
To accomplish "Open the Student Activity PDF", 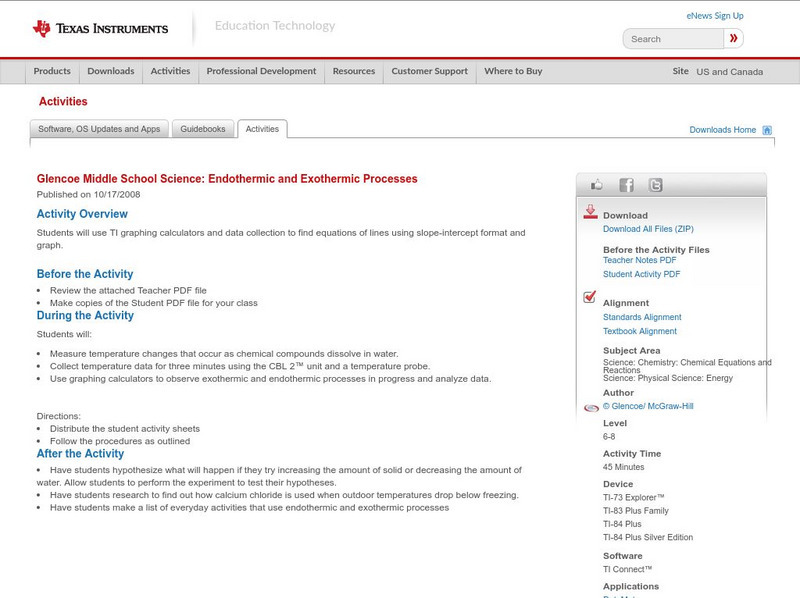I will pyautogui.click(x=641, y=274).
